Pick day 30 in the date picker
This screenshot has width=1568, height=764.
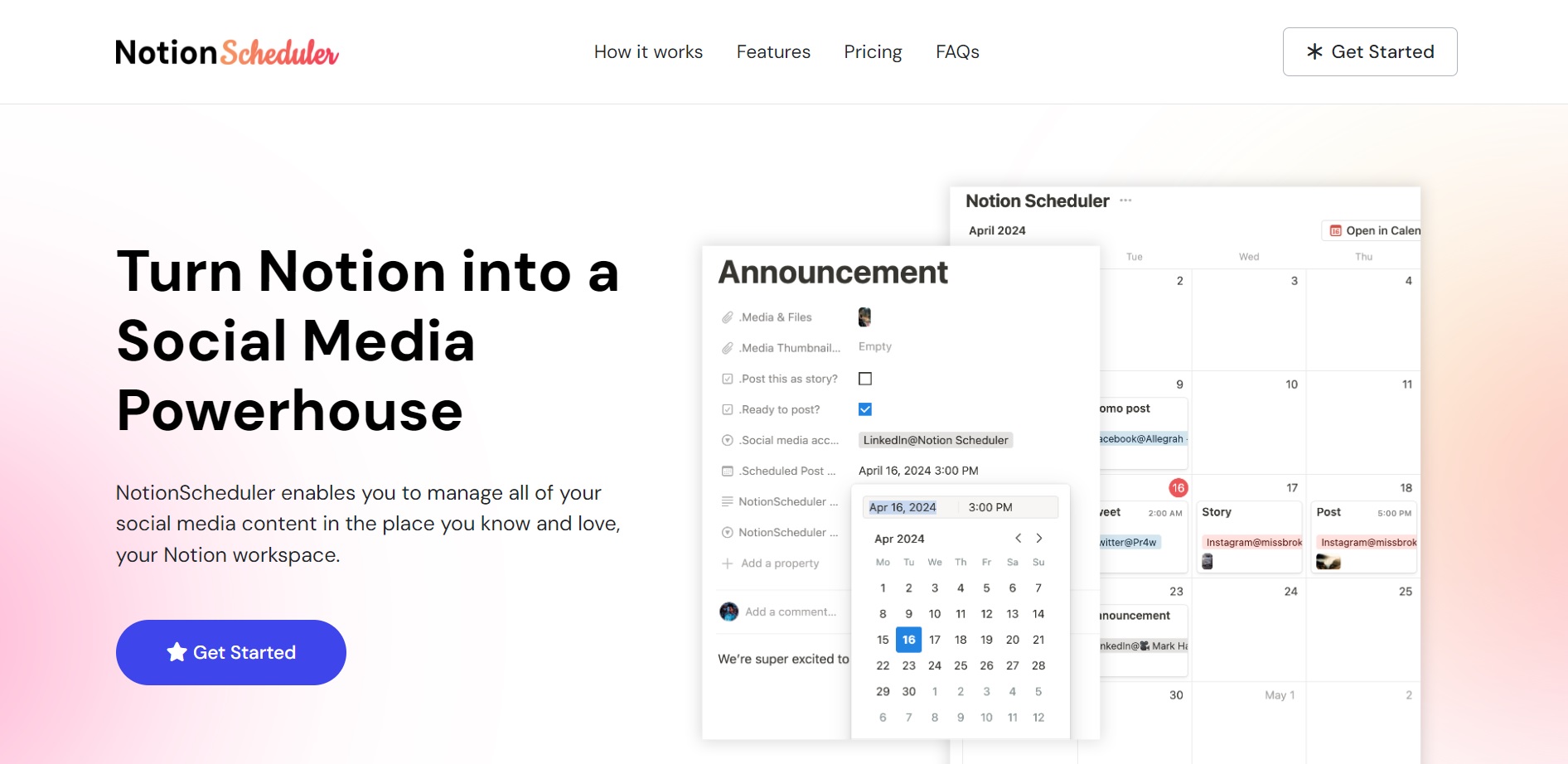tap(909, 691)
